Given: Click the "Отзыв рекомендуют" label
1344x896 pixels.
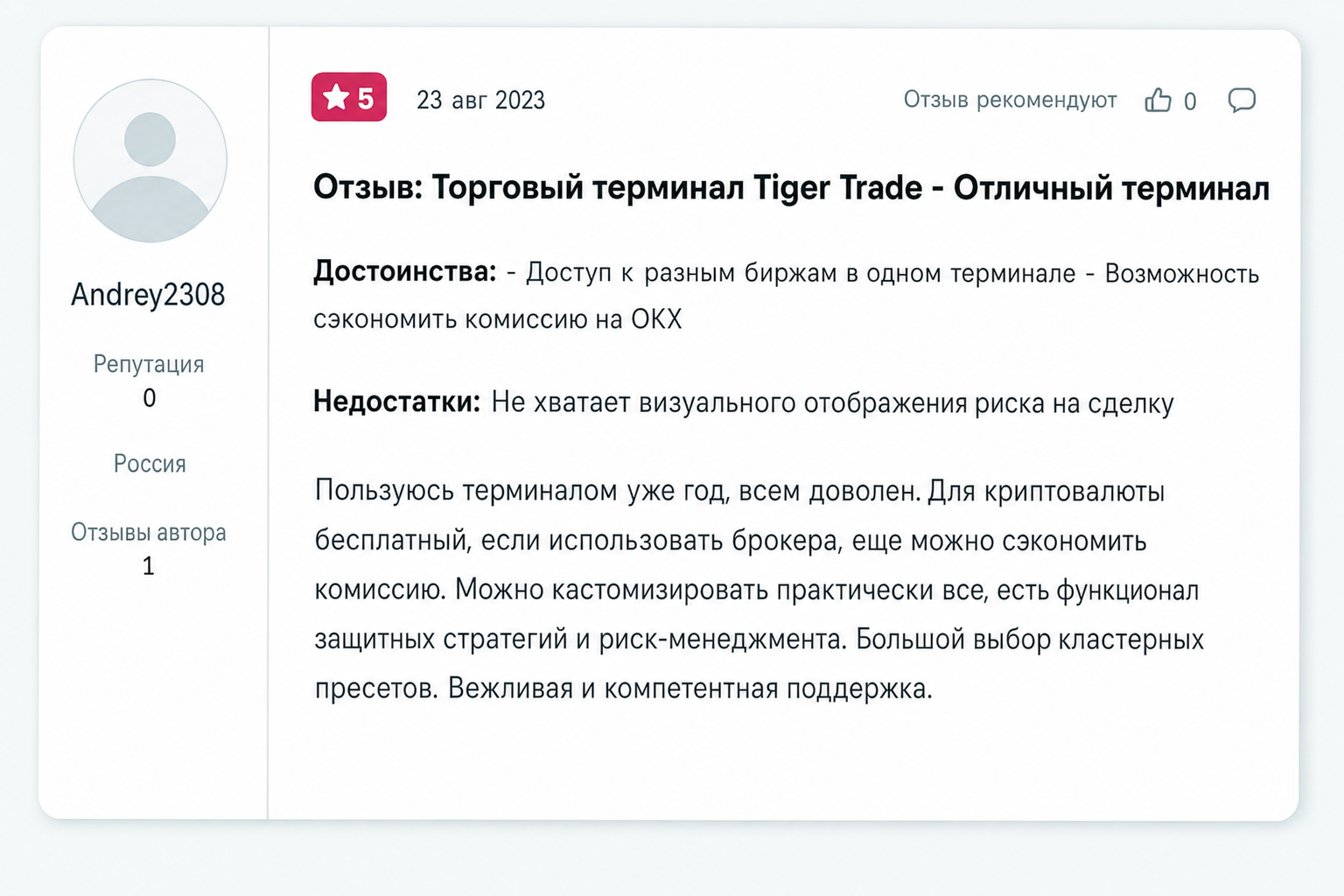Looking at the screenshot, I should click(1010, 100).
